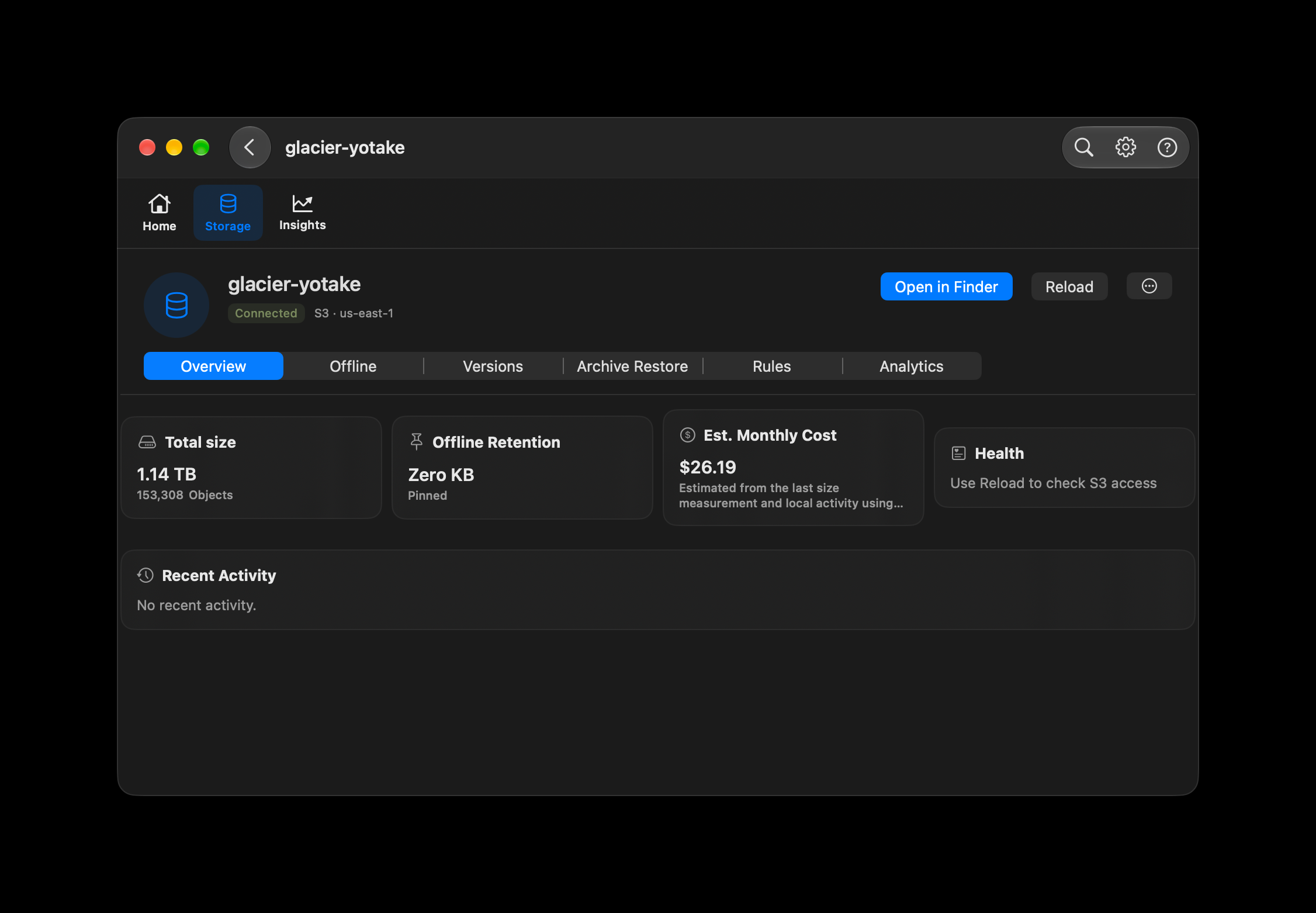Click the 1.14 TB value
The height and width of the screenshot is (913, 1316).
point(167,474)
